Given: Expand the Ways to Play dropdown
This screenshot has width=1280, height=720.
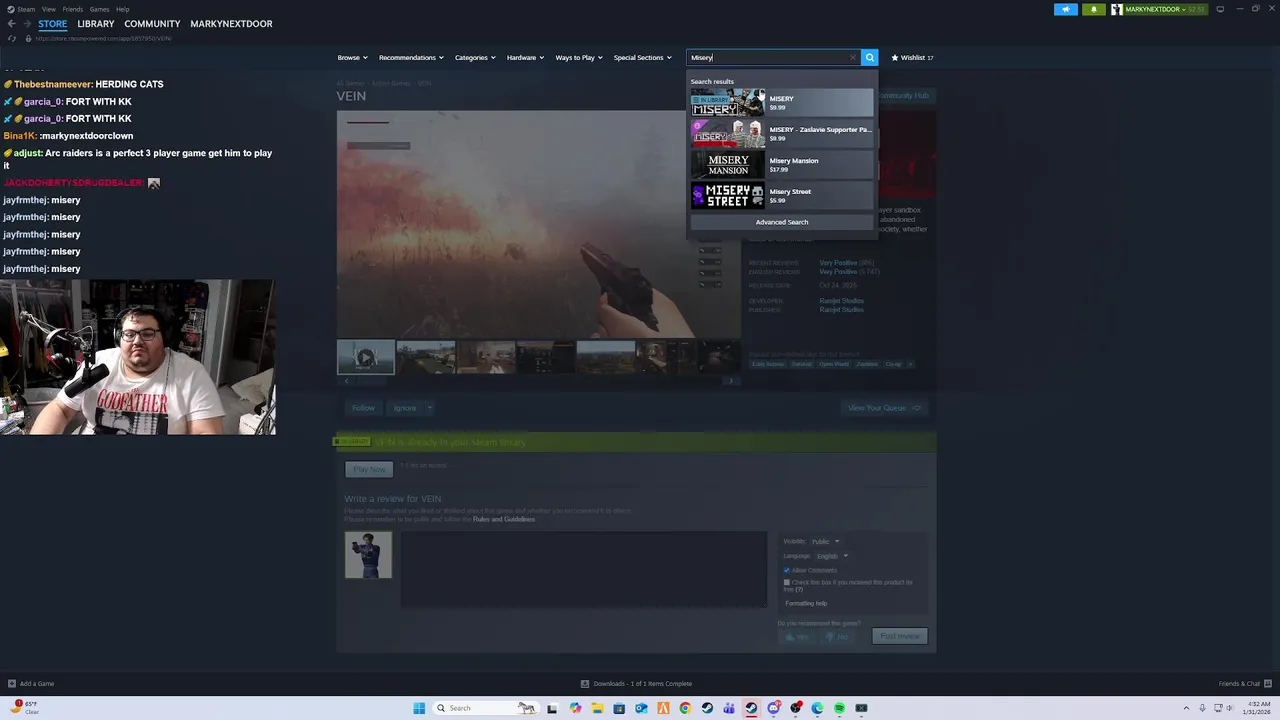Looking at the screenshot, I should (x=579, y=57).
